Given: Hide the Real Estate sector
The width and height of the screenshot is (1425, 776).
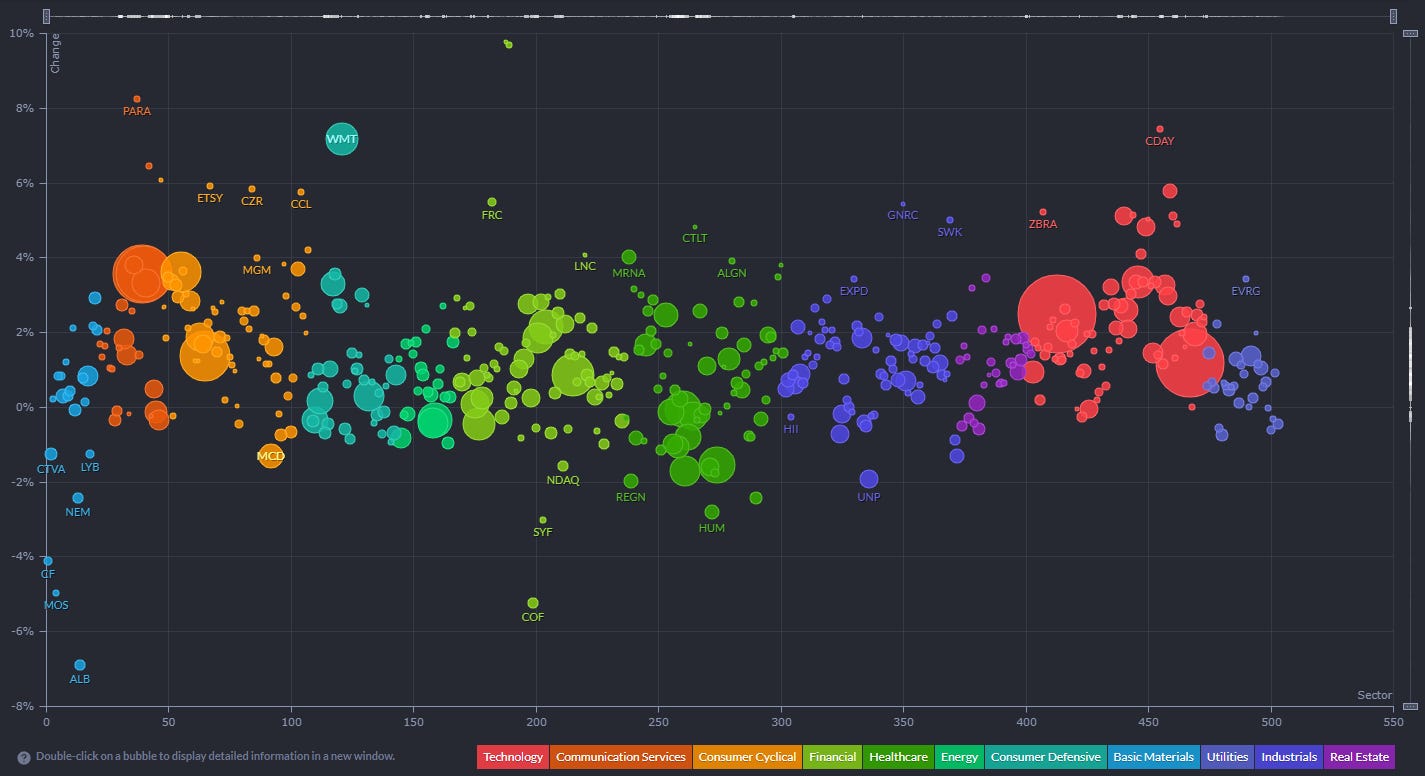Looking at the screenshot, I should pyautogui.click(x=1357, y=757).
